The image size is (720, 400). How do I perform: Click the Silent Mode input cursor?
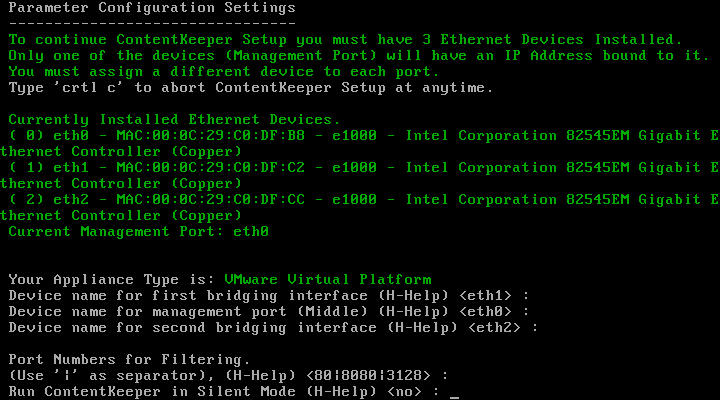(x=454, y=392)
